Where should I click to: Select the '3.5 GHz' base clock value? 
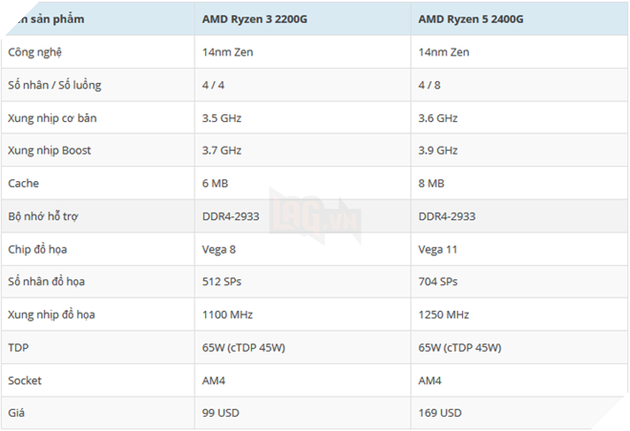(x=221, y=118)
